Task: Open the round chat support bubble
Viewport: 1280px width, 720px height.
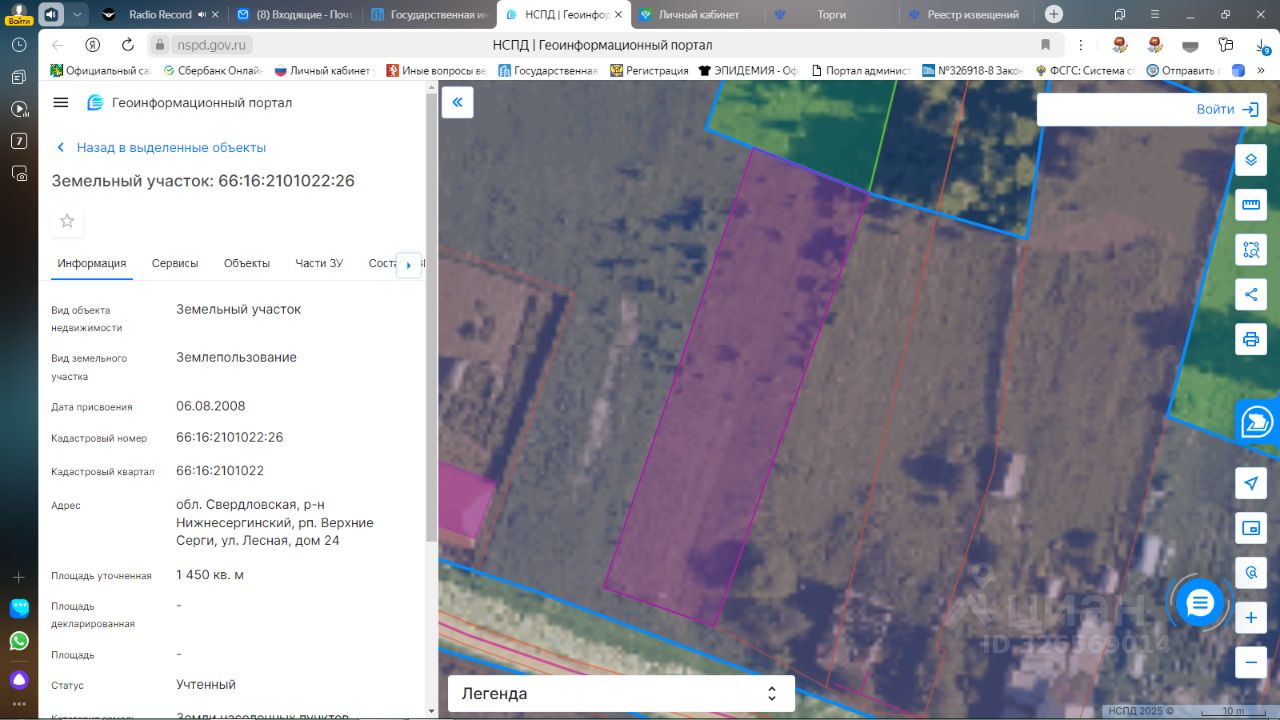Action: (x=1200, y=603)
